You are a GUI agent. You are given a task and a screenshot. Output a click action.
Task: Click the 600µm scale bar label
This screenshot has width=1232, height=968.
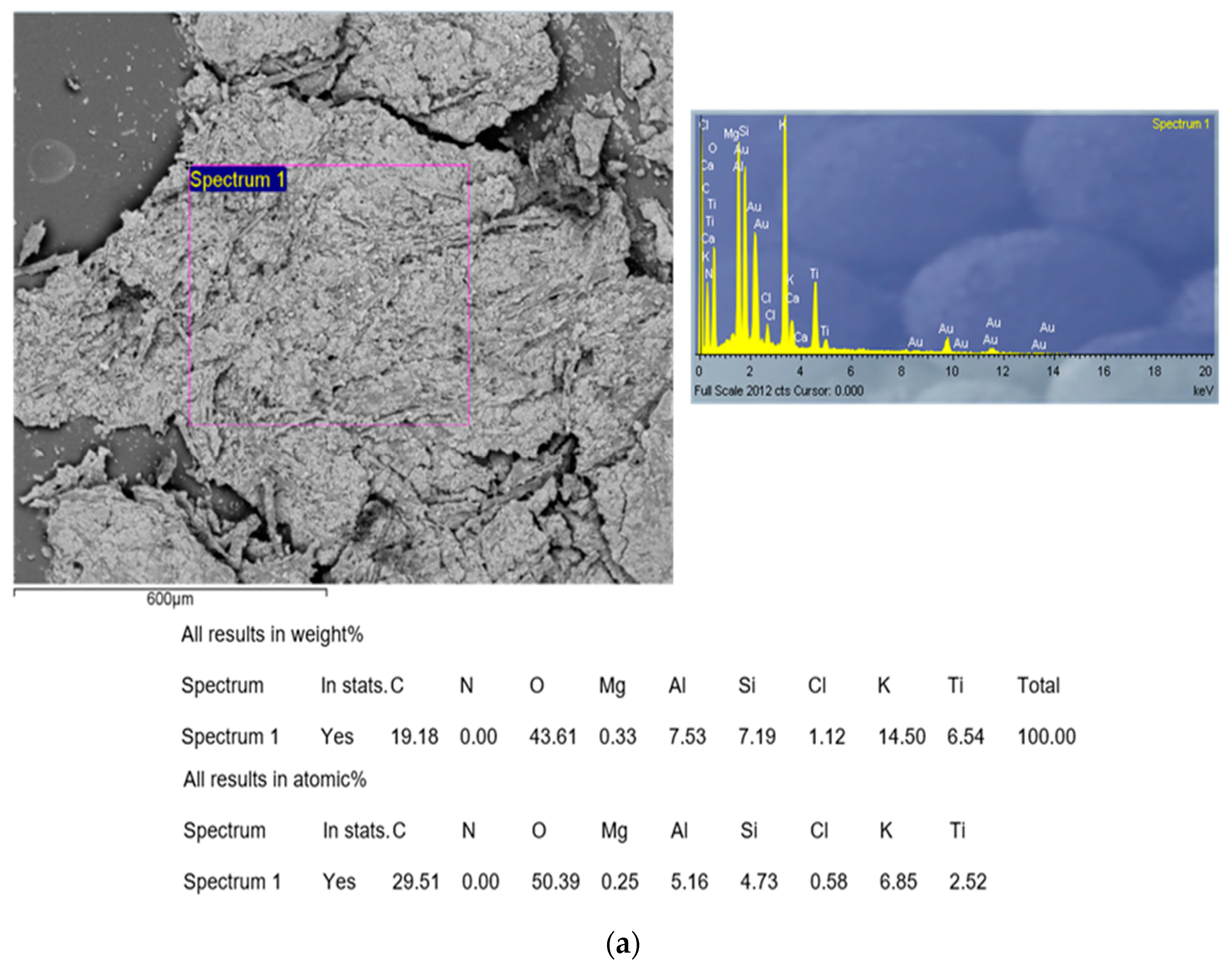coord(170,599)
